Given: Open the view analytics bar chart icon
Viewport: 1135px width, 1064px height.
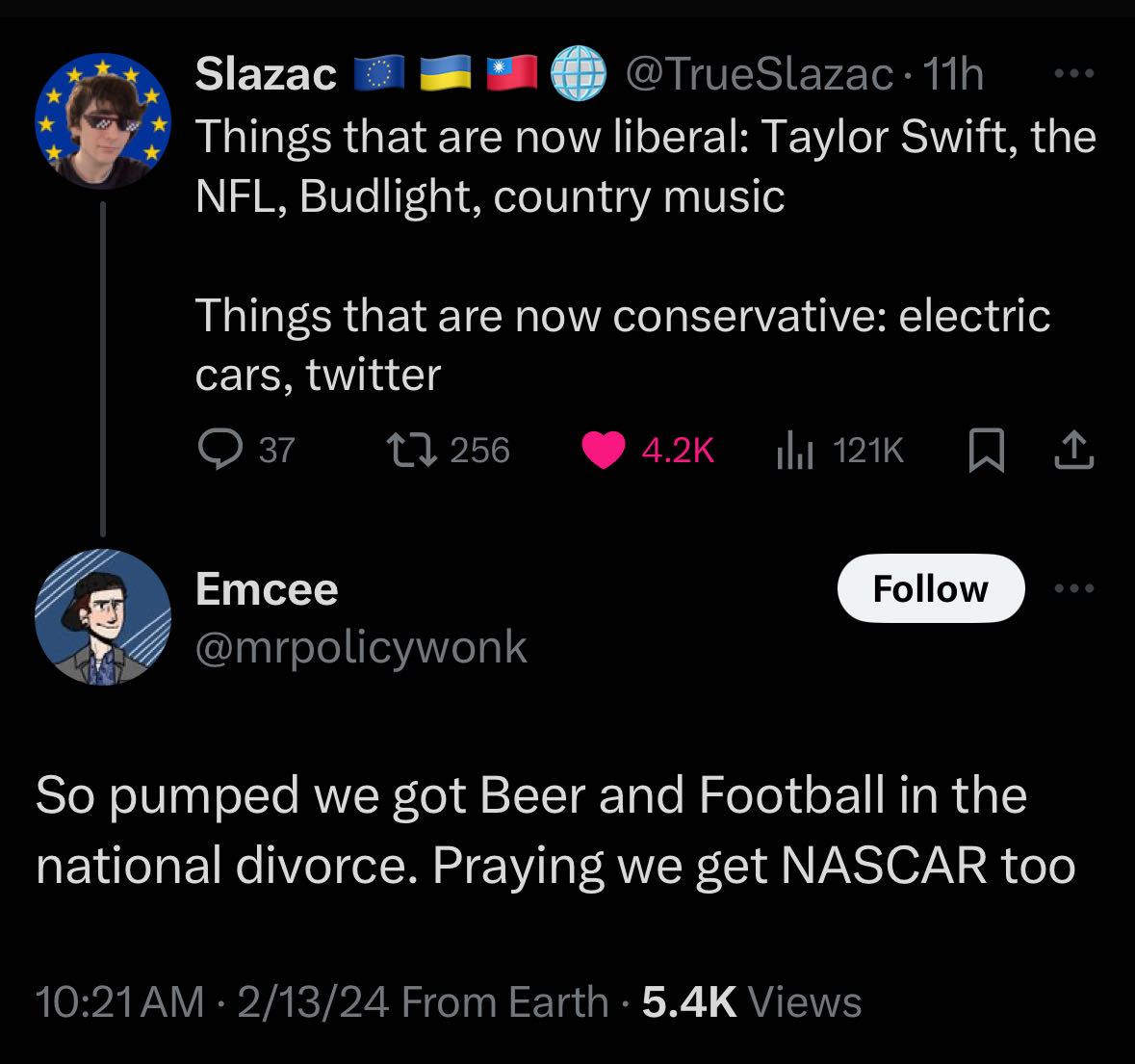Looking at the screenshot, I should (795, 450).
